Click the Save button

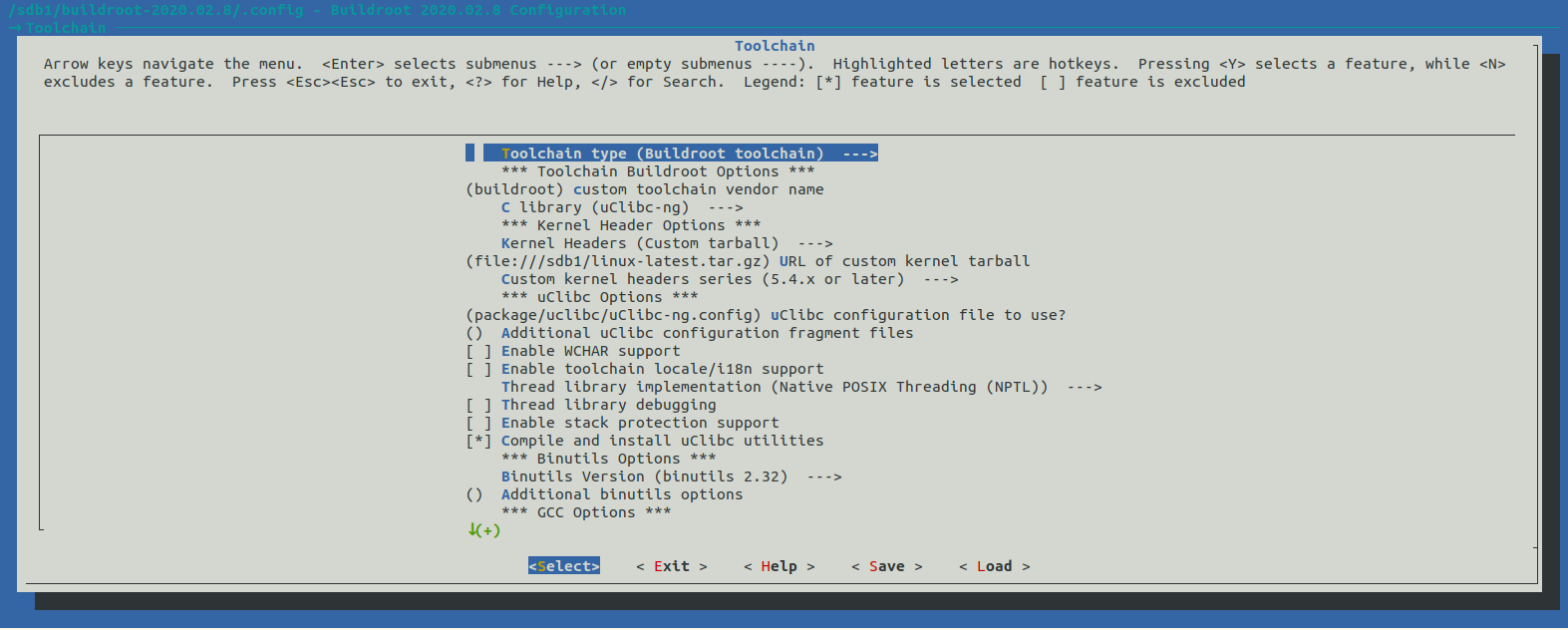click(x=887, y=566)
